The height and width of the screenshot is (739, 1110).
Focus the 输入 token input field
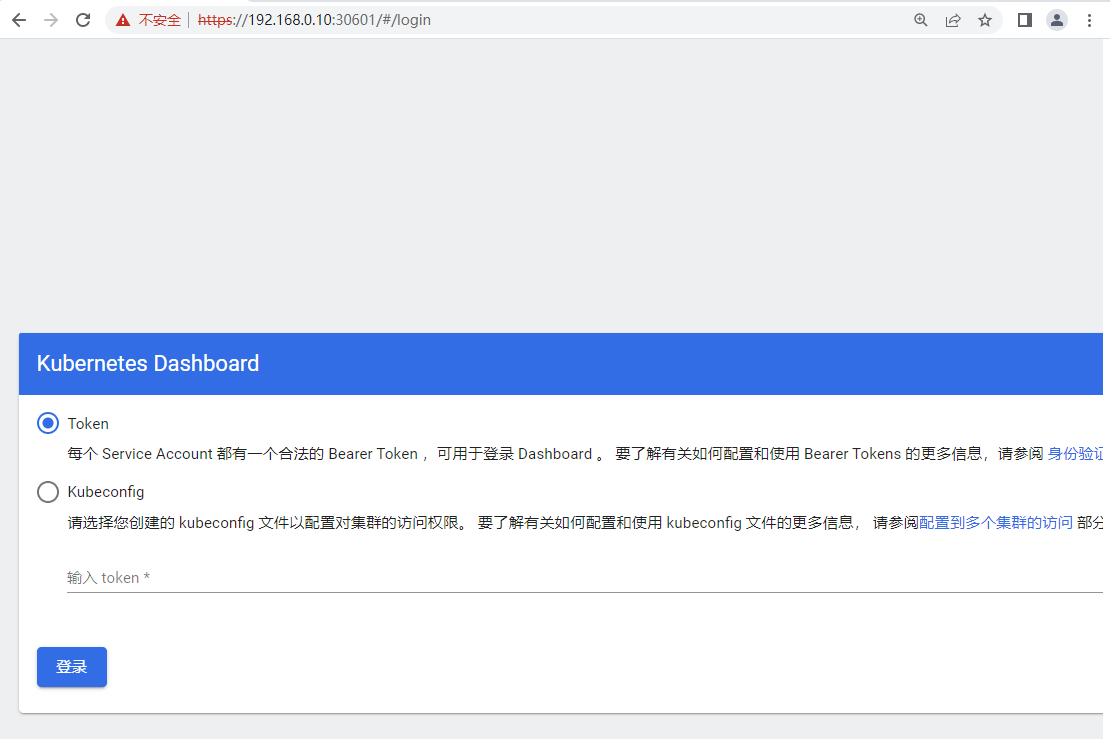pos(585,578)
